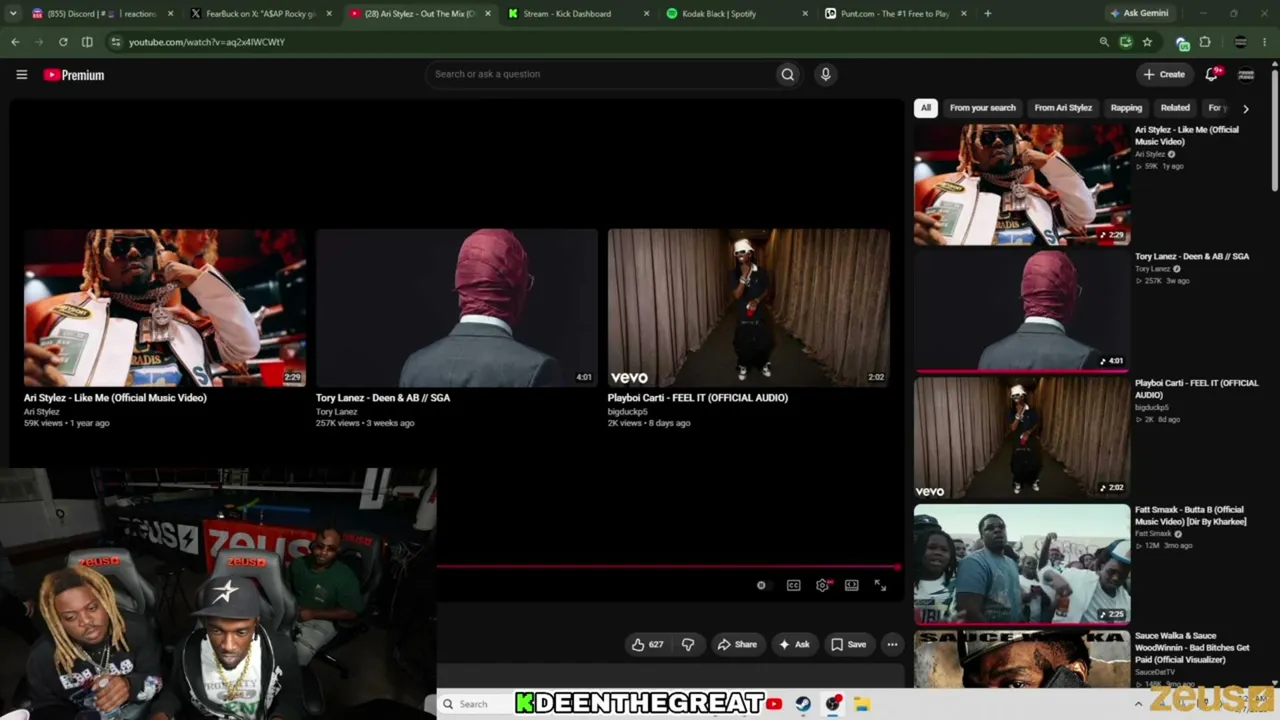
Task: Select the 'Rapping' filter chip
Action: pyautogui.click(x=1126, y=108)
